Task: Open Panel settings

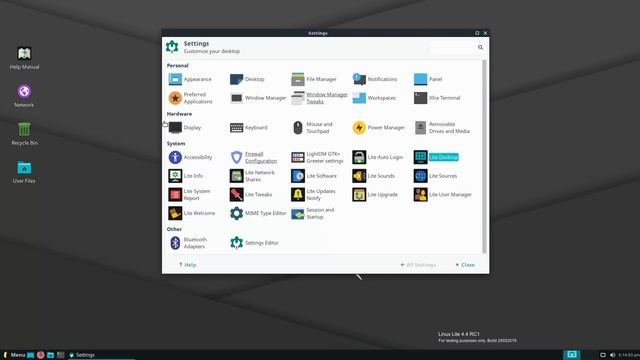Action: pyautogui.click(x=428, y=79)
